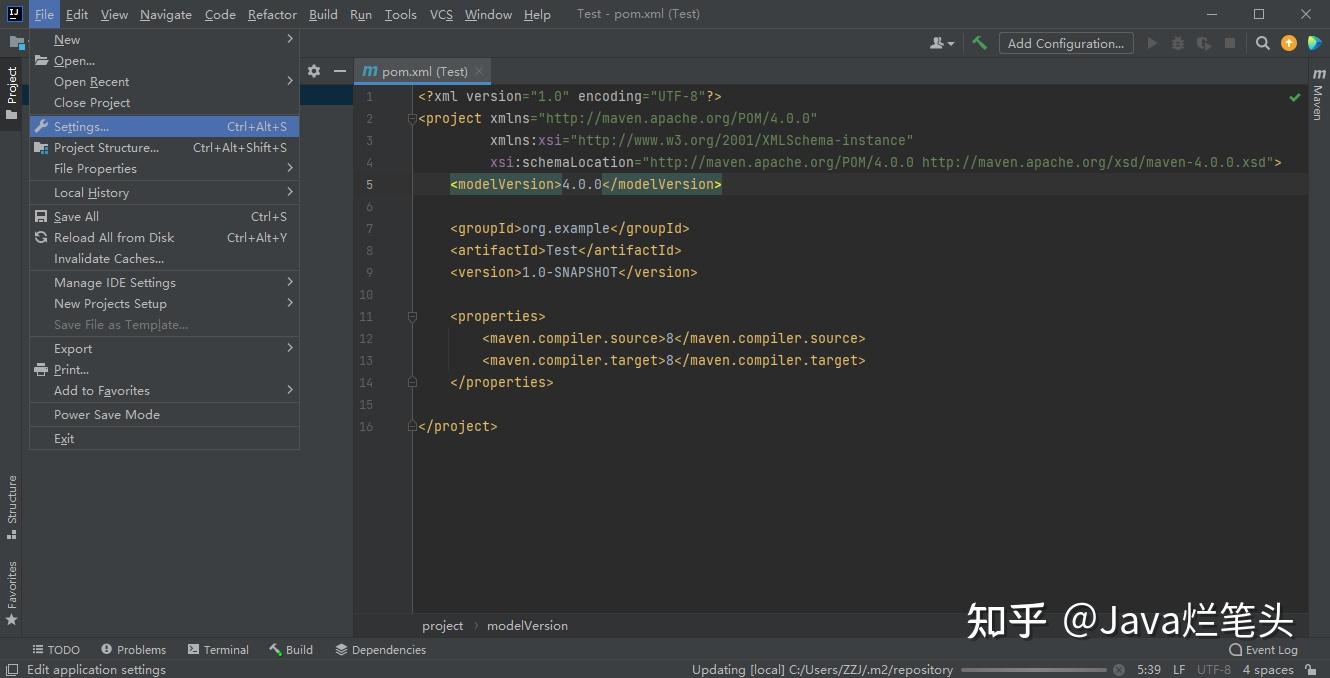Click the green Build Project hammer icon
This screenshot has width=1330, height=678.
pos(980,43)
